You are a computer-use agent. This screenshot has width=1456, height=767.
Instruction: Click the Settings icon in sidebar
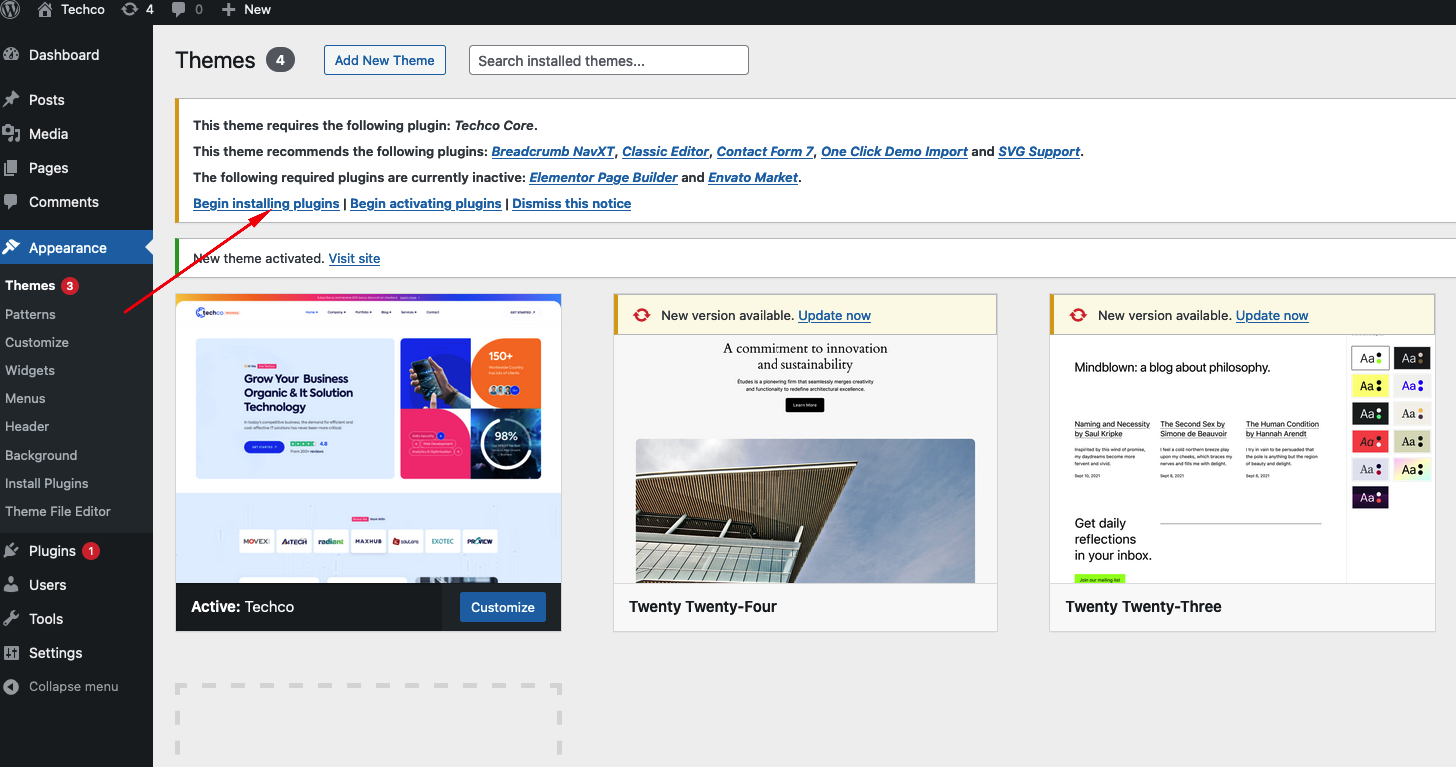[x=12, y=653]
